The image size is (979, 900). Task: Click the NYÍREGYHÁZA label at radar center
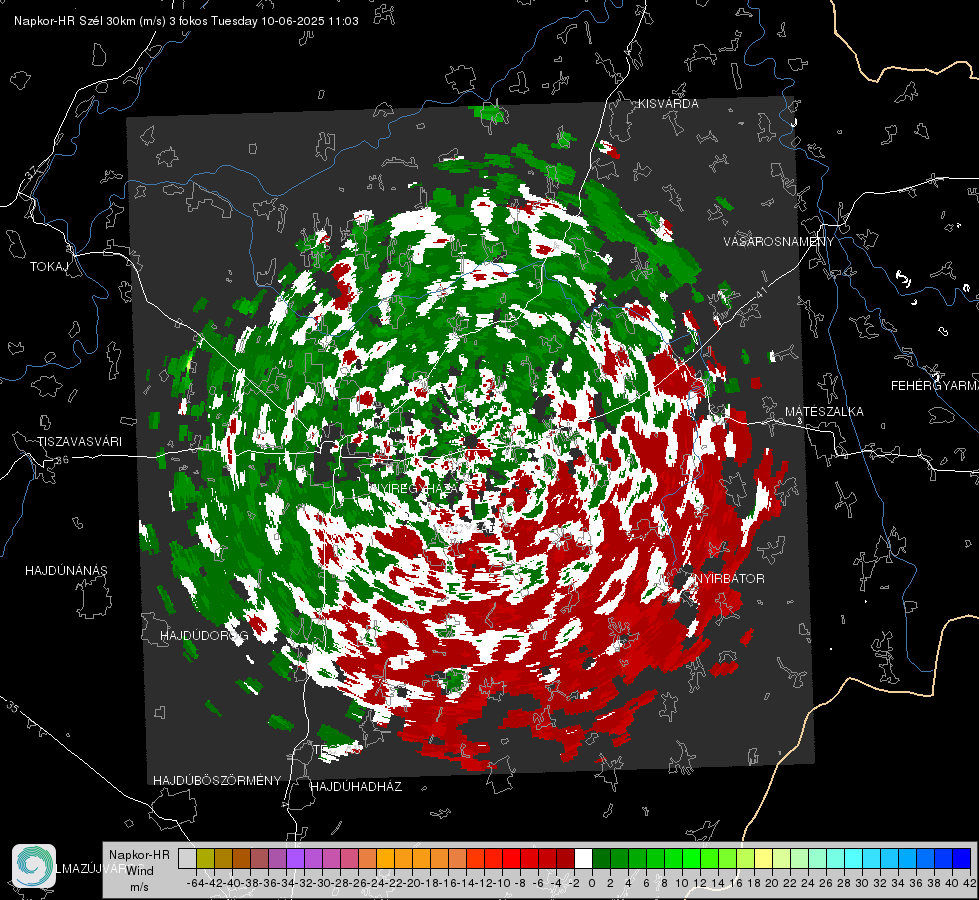(415, 488)
